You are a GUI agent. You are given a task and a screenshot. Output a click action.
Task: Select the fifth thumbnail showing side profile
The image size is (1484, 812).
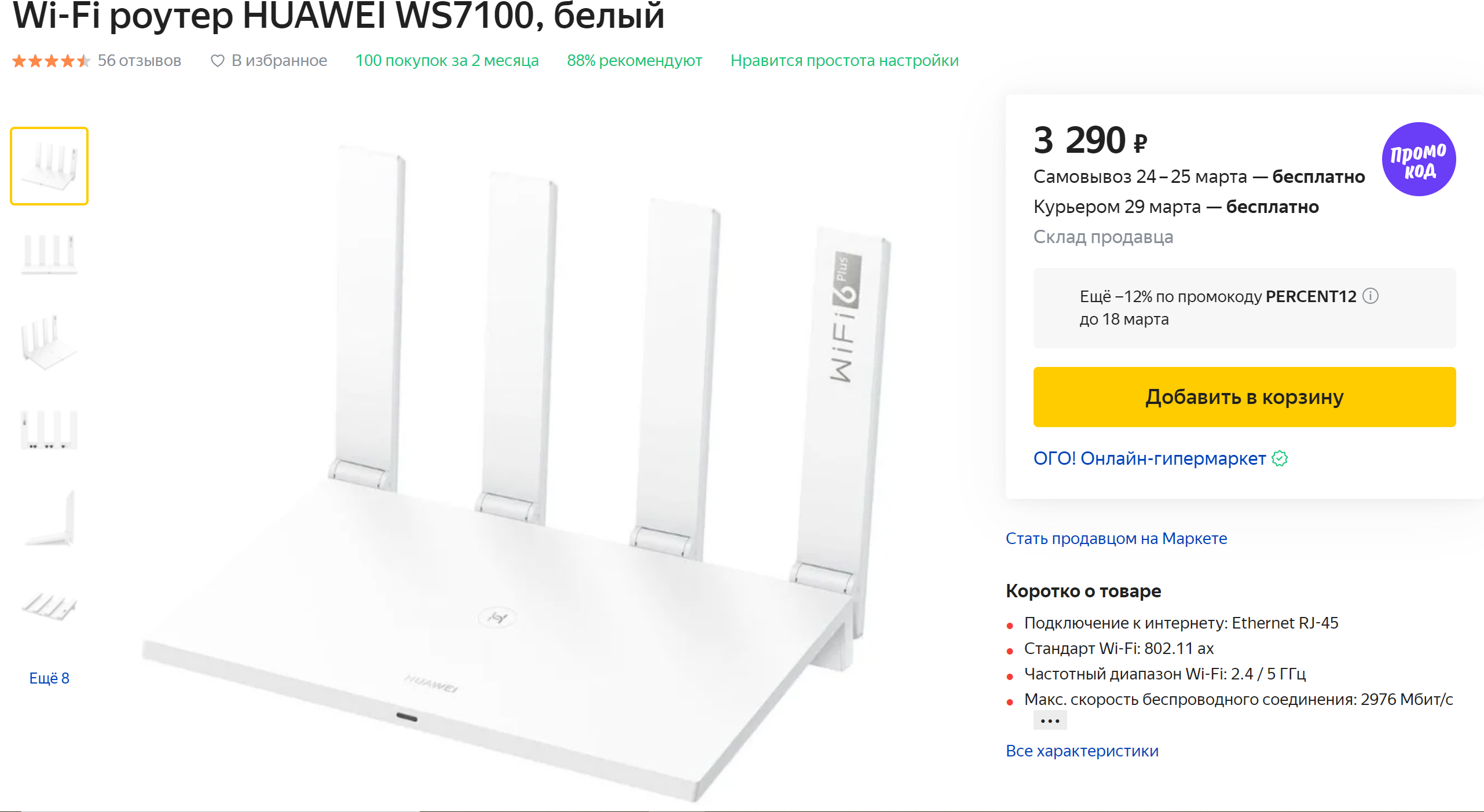point(49,518)
